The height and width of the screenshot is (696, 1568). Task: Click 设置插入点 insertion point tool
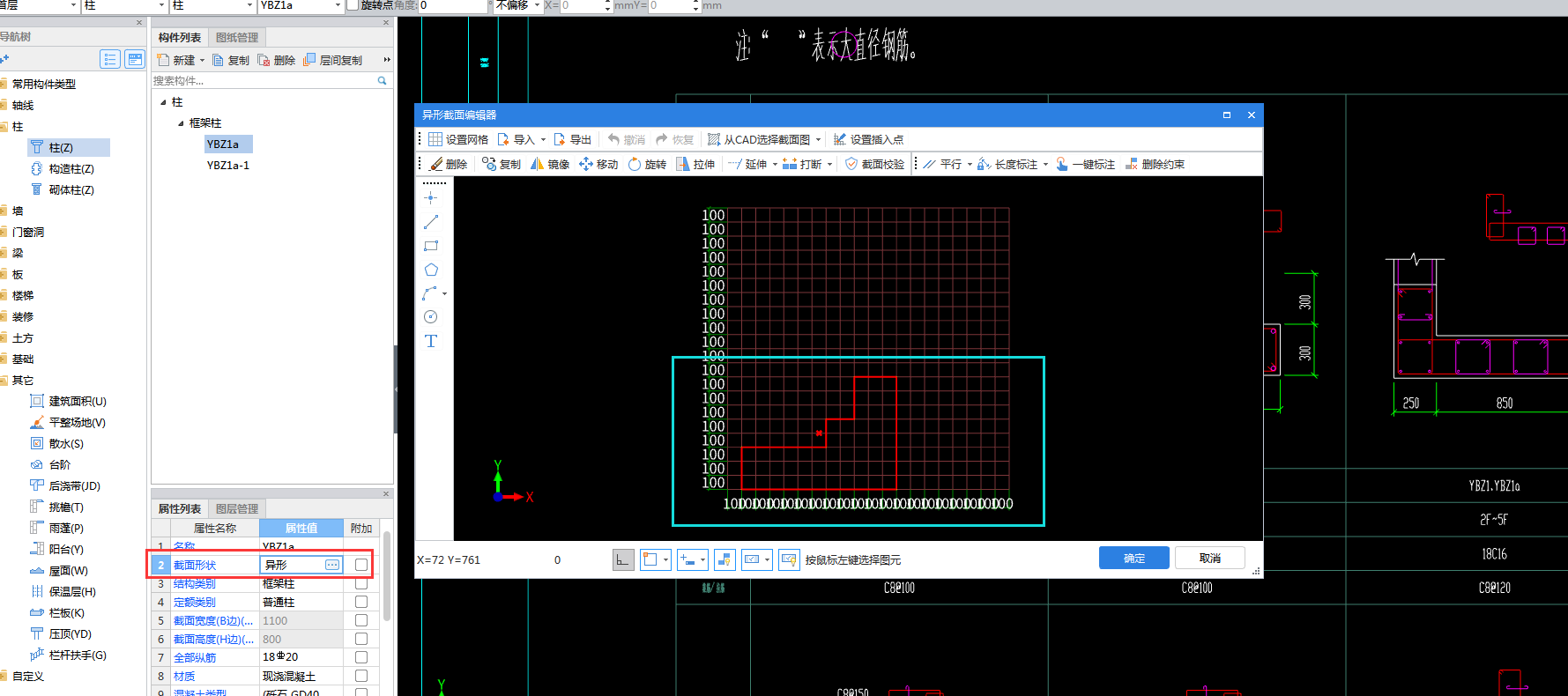[x=868, y=139]
